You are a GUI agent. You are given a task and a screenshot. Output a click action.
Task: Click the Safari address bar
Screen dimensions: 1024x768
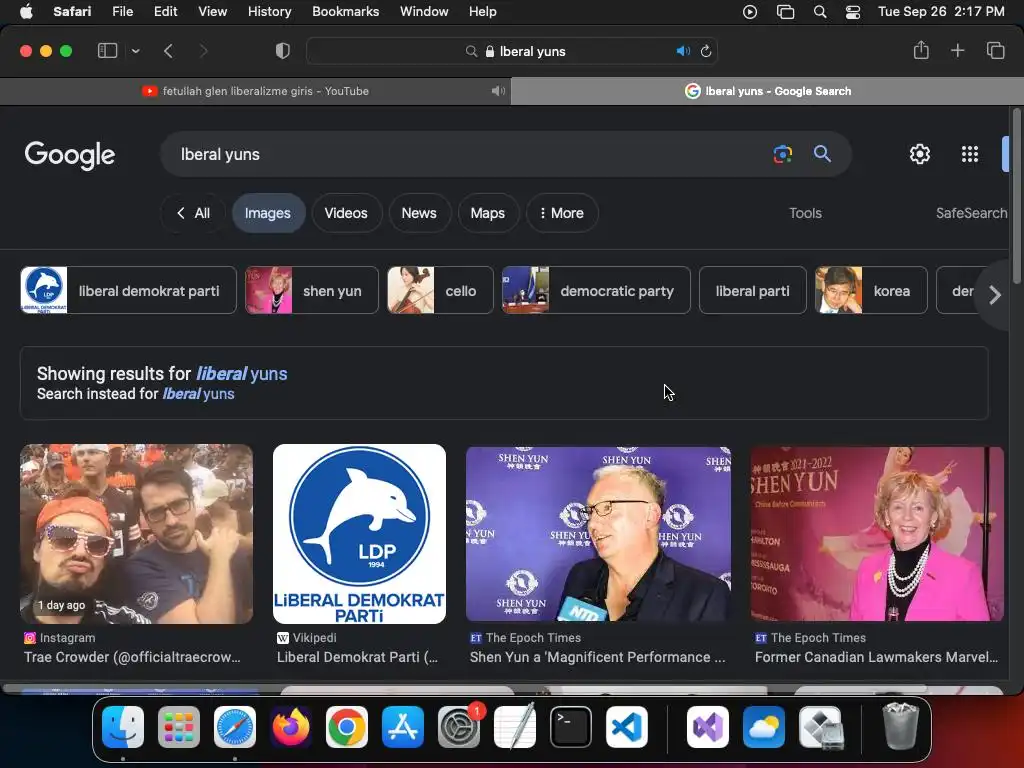coord(512,51)
